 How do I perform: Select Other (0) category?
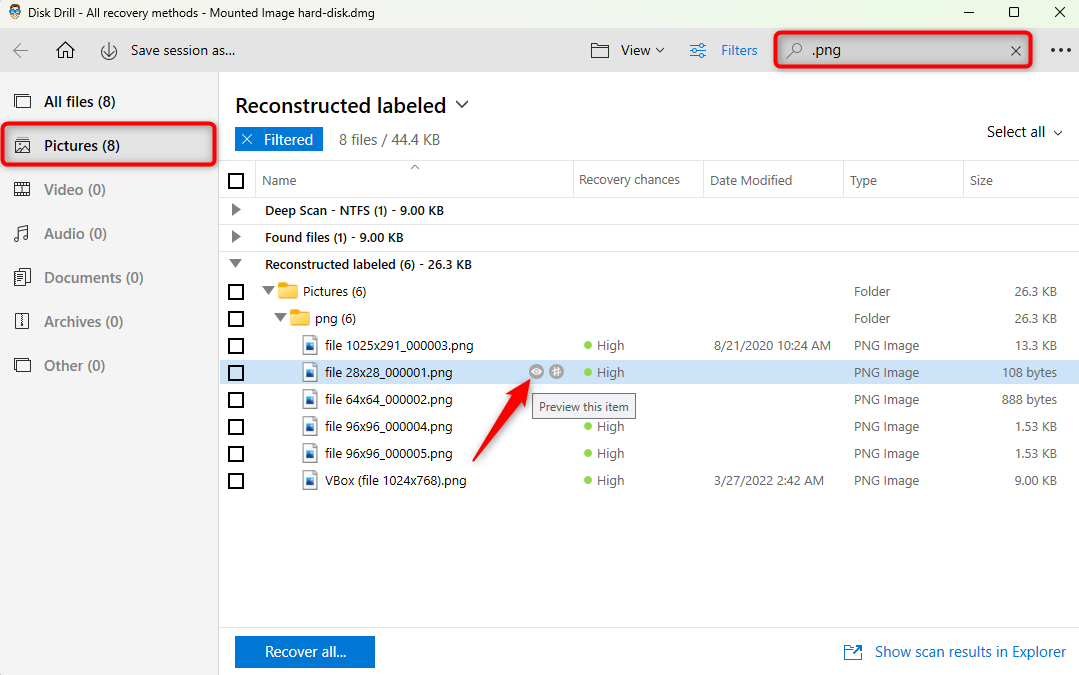coord(109,365)
